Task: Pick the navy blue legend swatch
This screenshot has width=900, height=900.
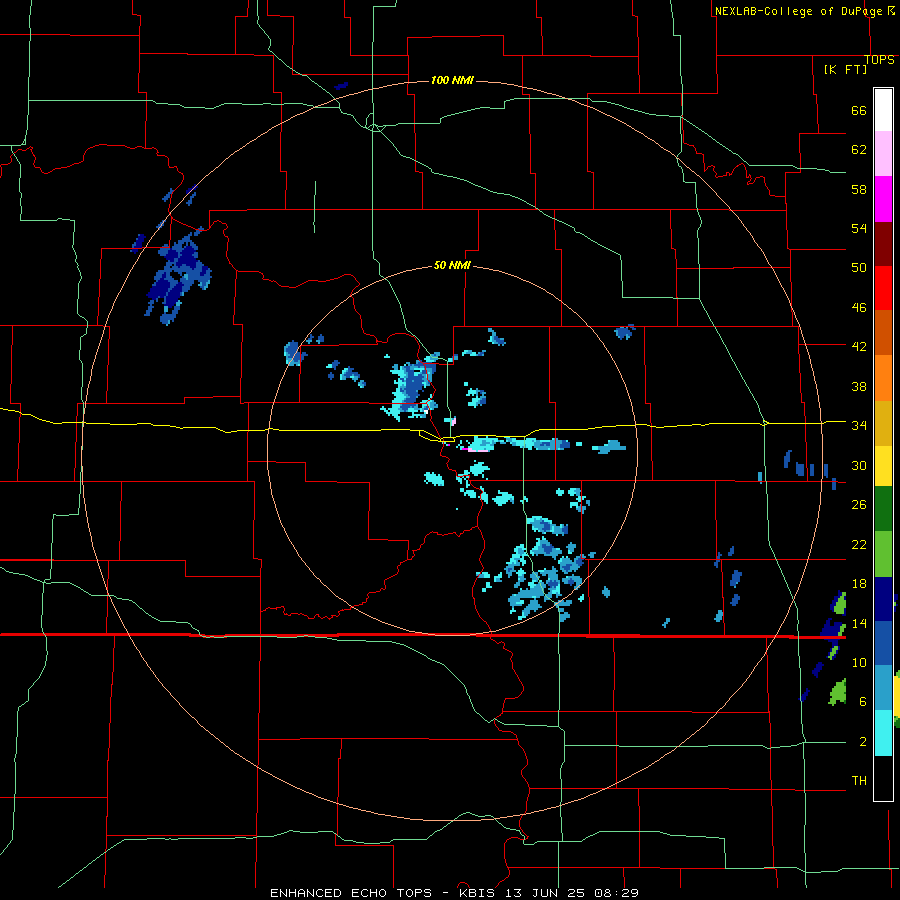Action: point(883,599)
